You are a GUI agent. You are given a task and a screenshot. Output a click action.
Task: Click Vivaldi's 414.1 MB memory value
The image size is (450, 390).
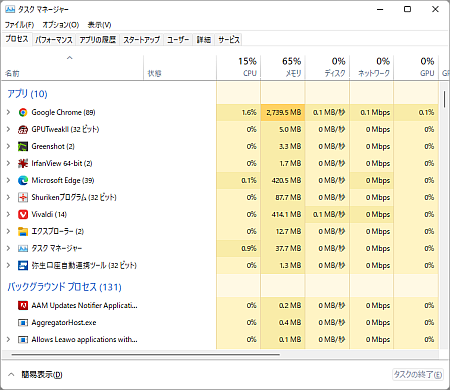286,214
